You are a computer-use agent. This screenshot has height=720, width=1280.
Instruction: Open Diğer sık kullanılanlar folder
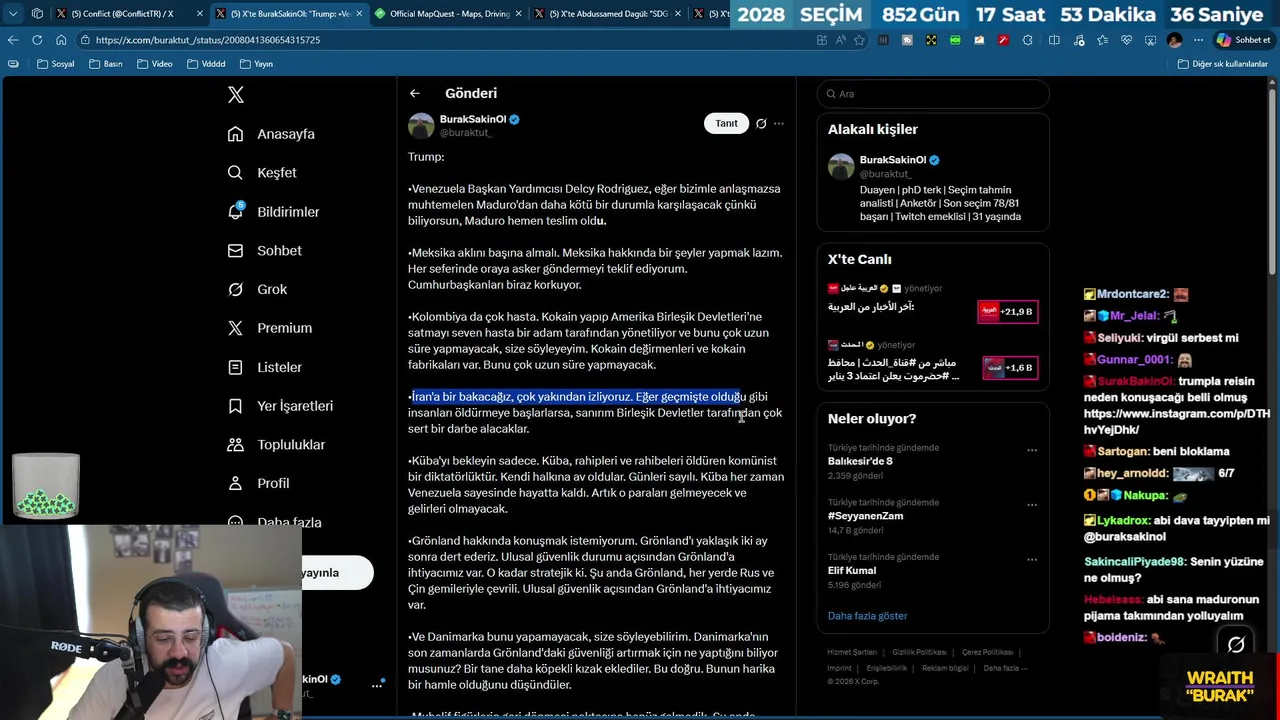(x=1222, y=64)
